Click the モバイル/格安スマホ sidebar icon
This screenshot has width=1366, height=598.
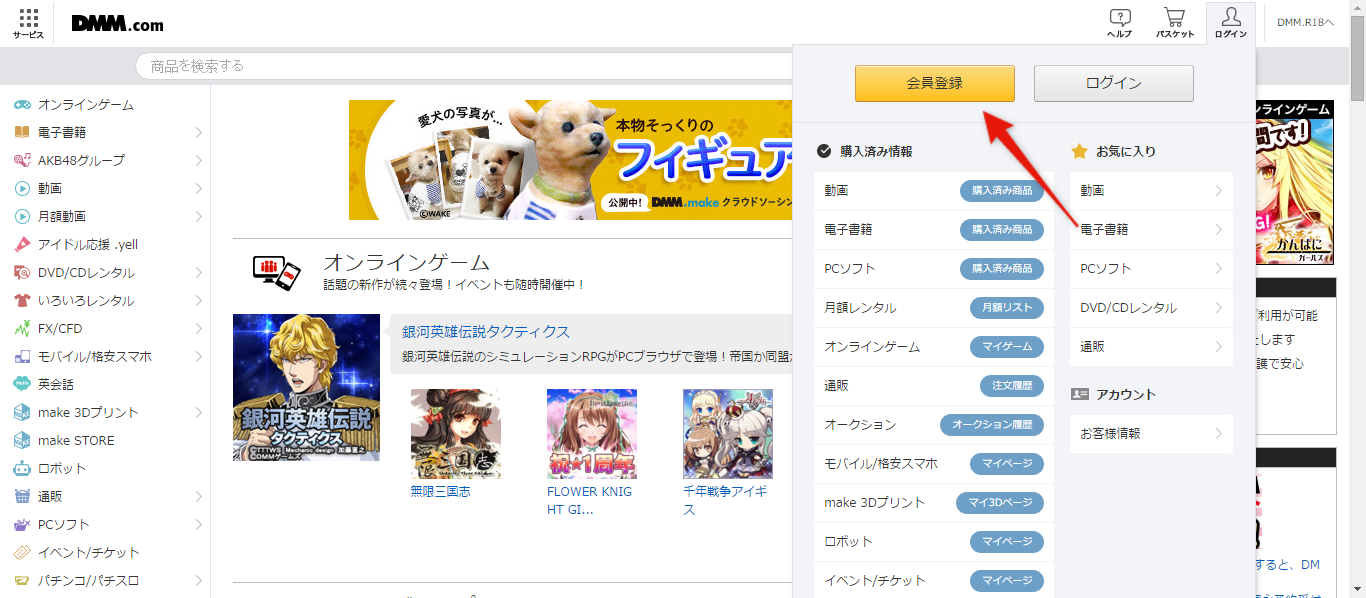(x=21, y=356)
